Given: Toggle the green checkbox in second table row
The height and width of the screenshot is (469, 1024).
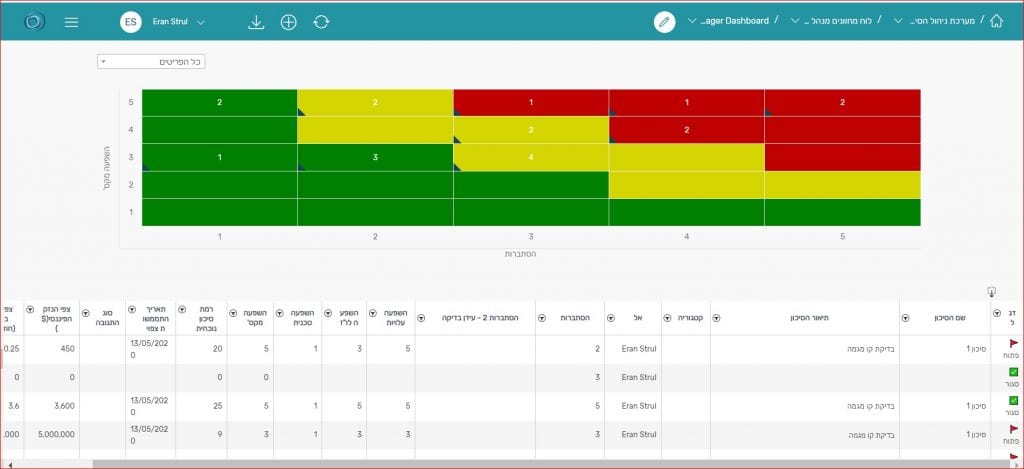Looking at the screenshot, I should (x=1013, y=372).
